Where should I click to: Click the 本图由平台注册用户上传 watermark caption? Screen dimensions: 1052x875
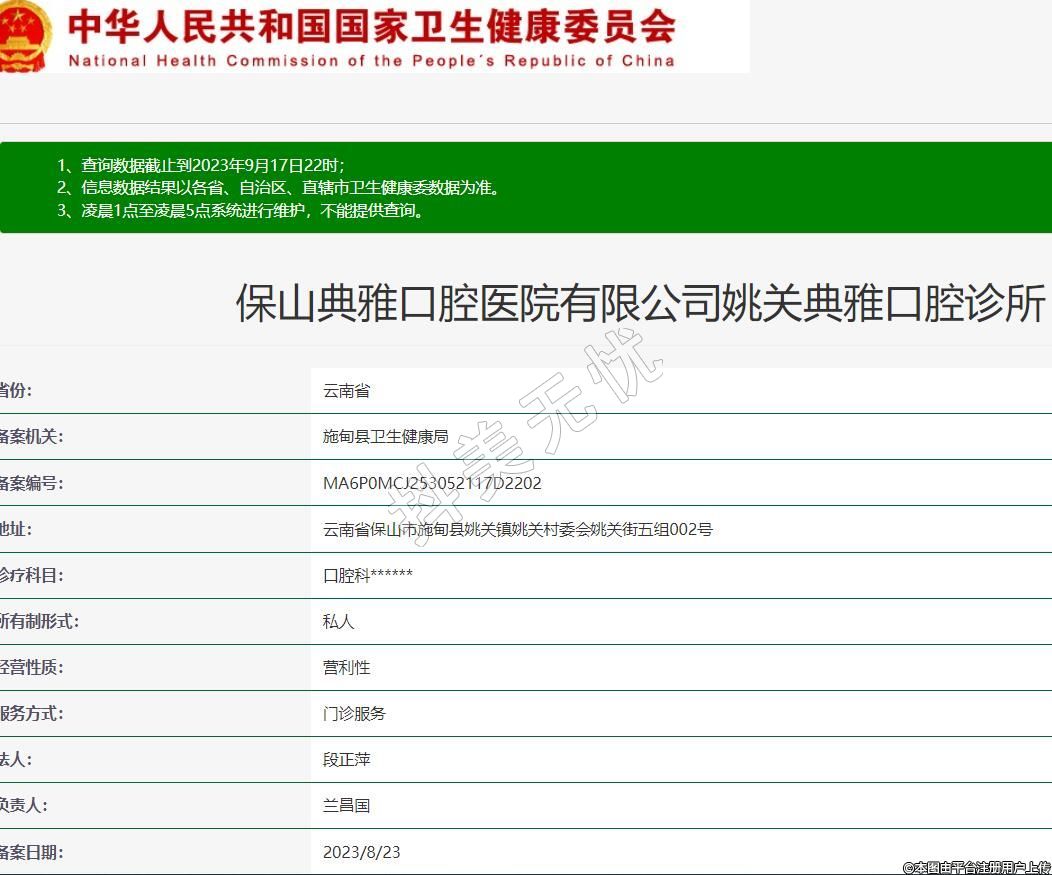click(976, 867)
